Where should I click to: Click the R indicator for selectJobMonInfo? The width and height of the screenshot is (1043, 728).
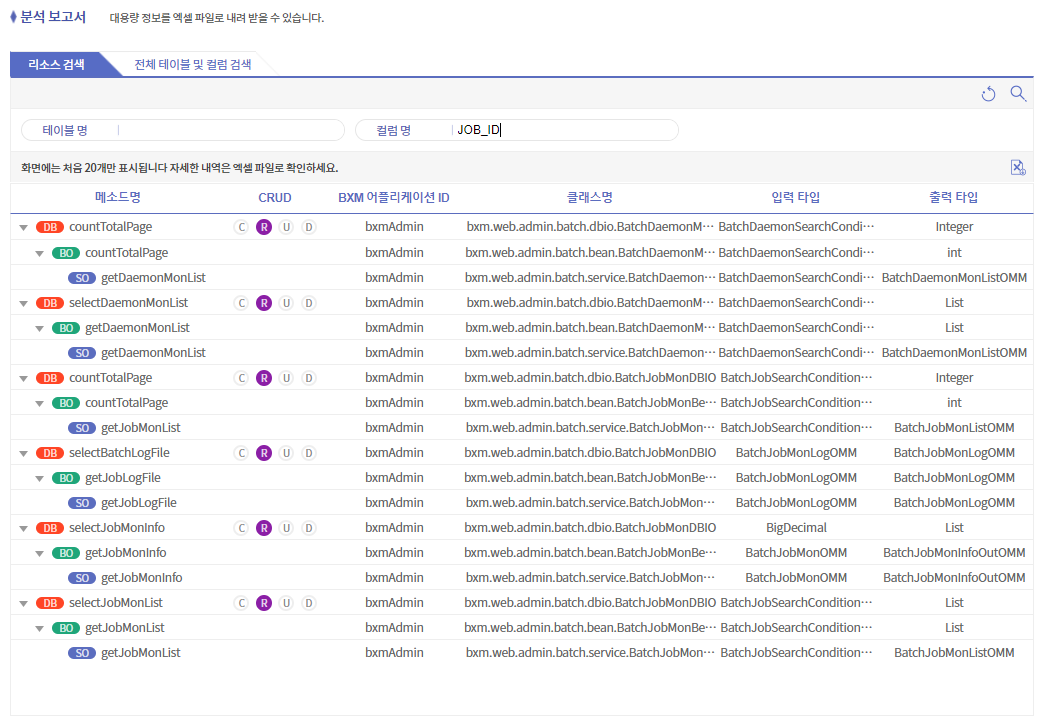coord(264,528)
